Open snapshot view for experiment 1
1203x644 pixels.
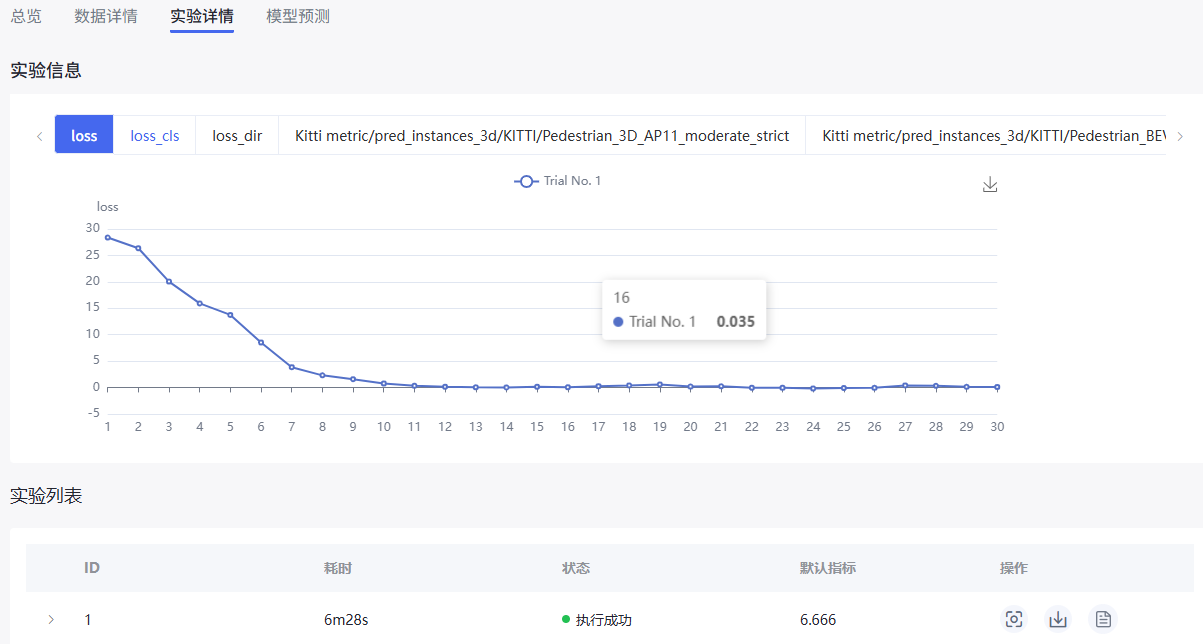pyautogui.click(x=1014, y=619)
